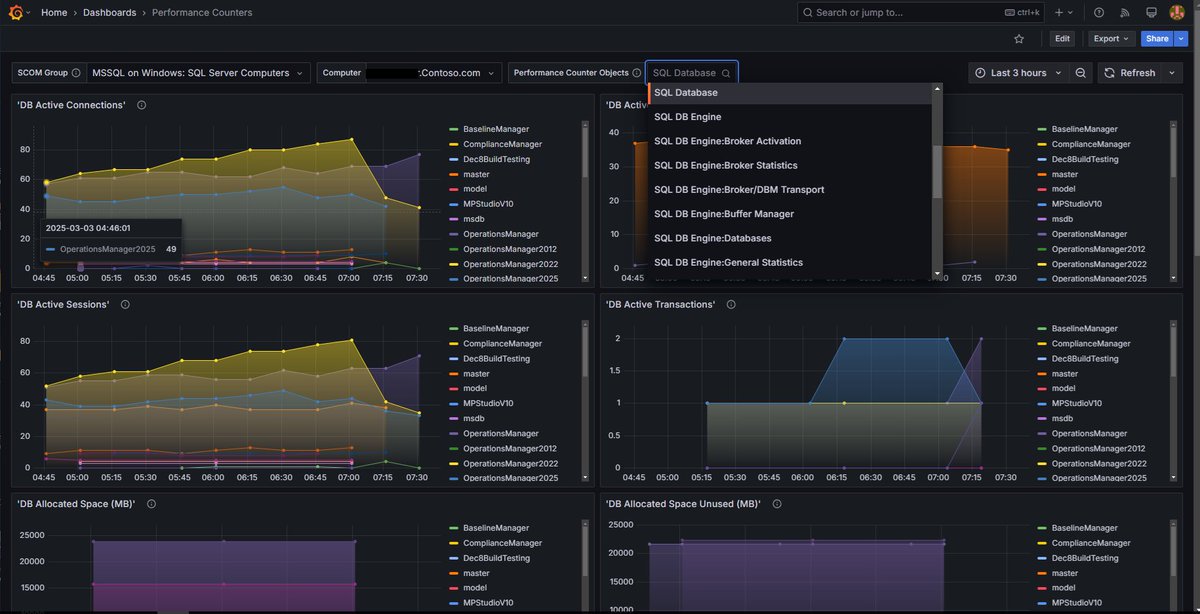Click OperationsManager2025 in DB Active Sessions legend

coord(510,479)
